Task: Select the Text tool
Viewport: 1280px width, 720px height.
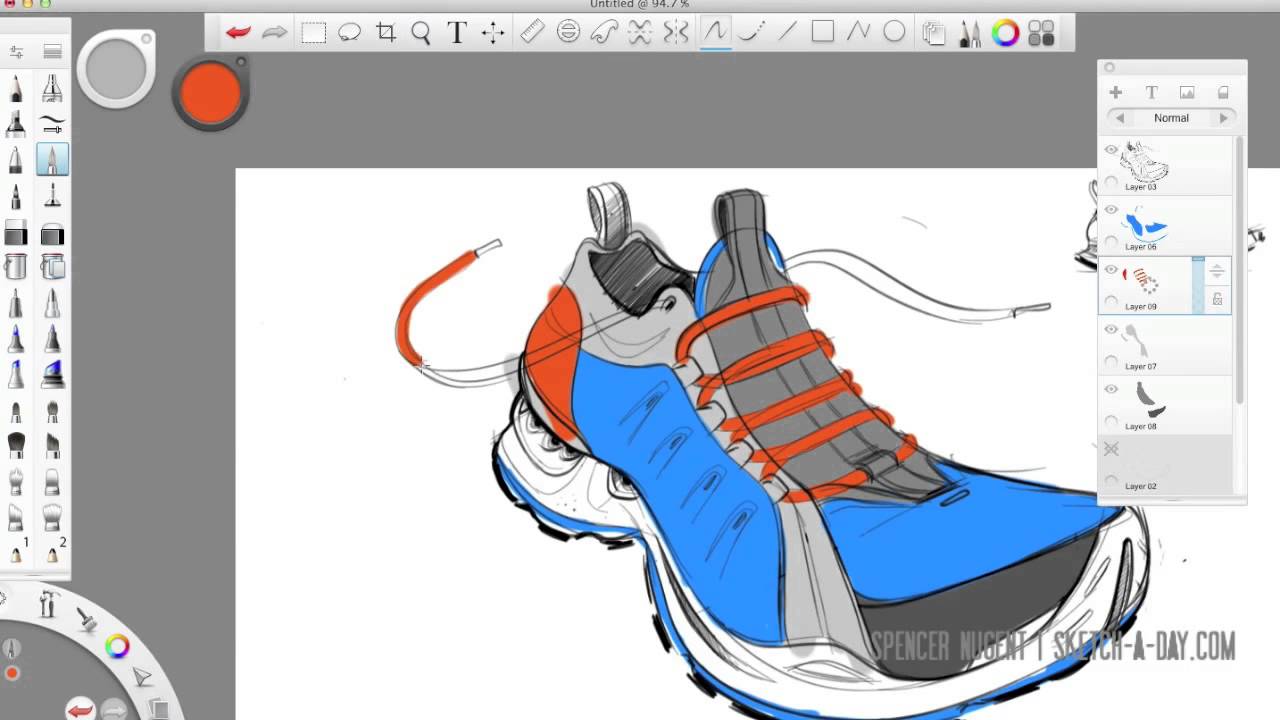Action: [x=457, y=32]
